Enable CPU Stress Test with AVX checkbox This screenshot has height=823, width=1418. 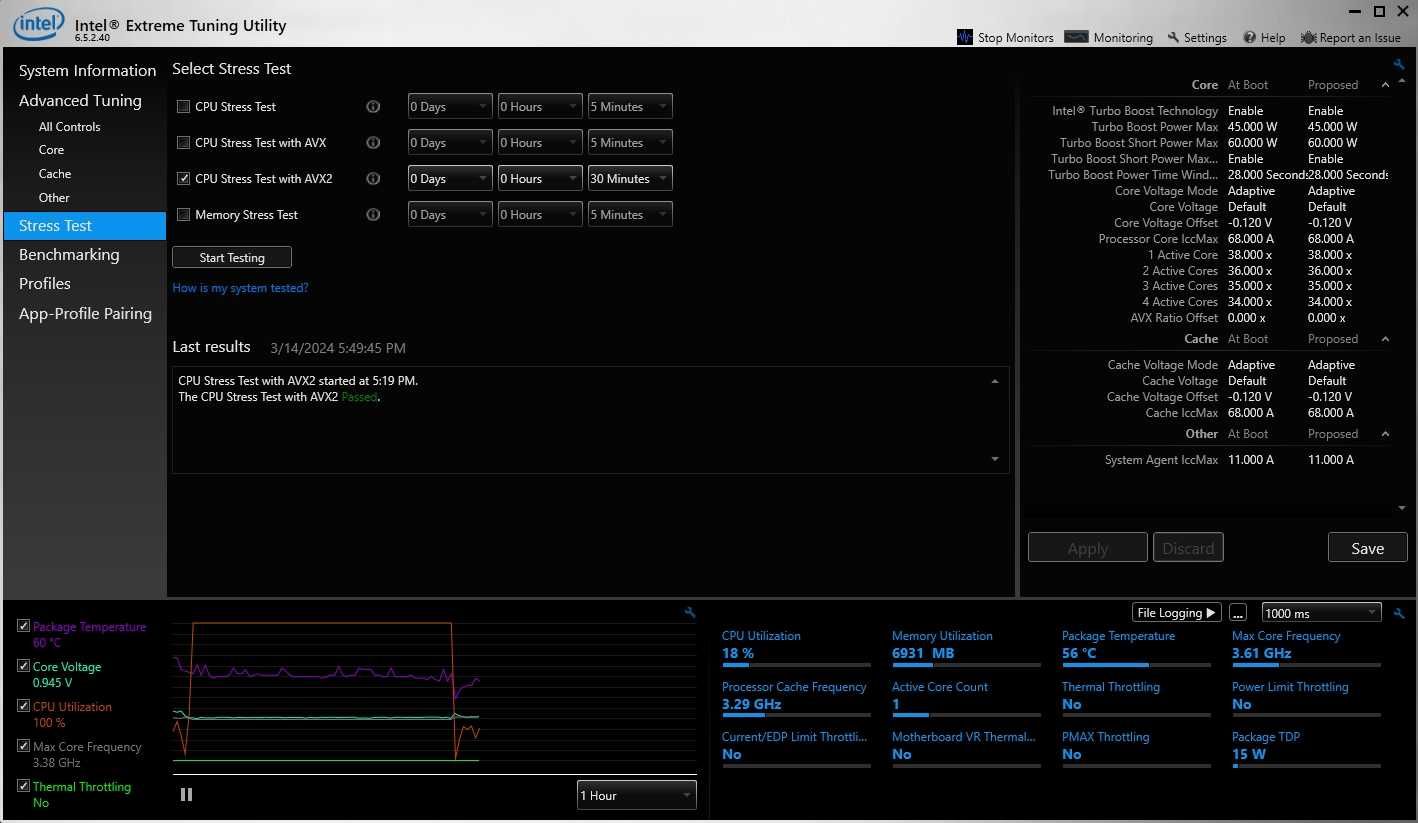coord(183,142)
